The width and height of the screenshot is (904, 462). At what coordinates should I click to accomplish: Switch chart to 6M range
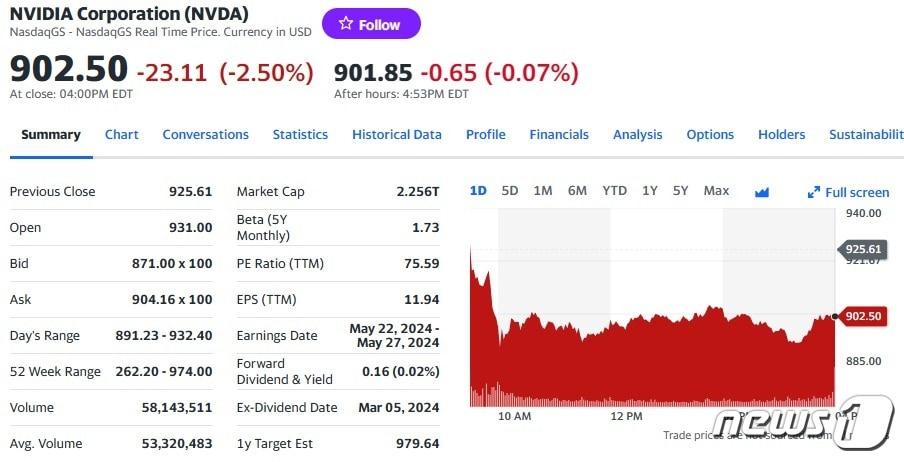(x=577, y=191)
